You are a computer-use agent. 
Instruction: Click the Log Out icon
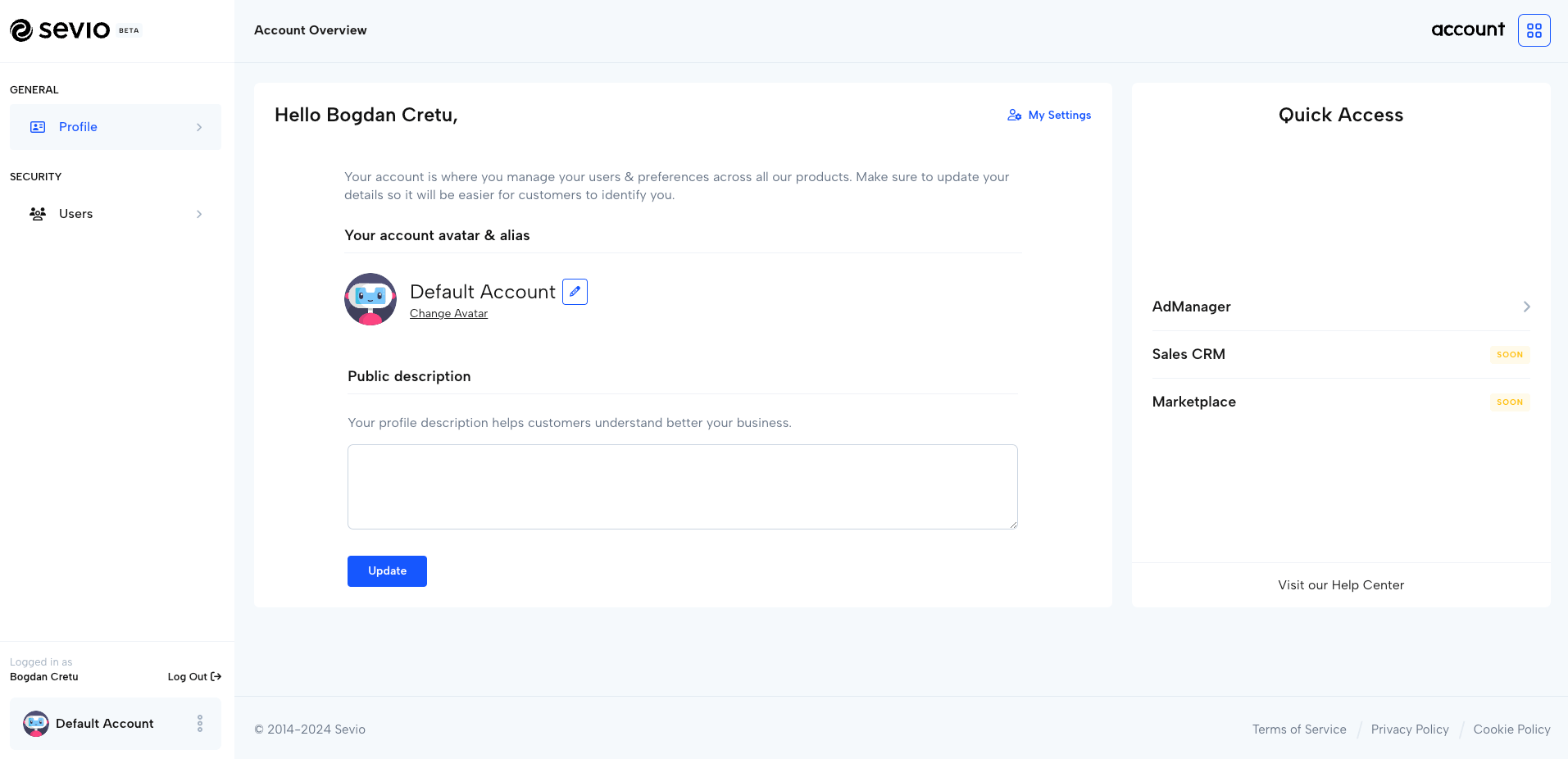click(214, 676)
